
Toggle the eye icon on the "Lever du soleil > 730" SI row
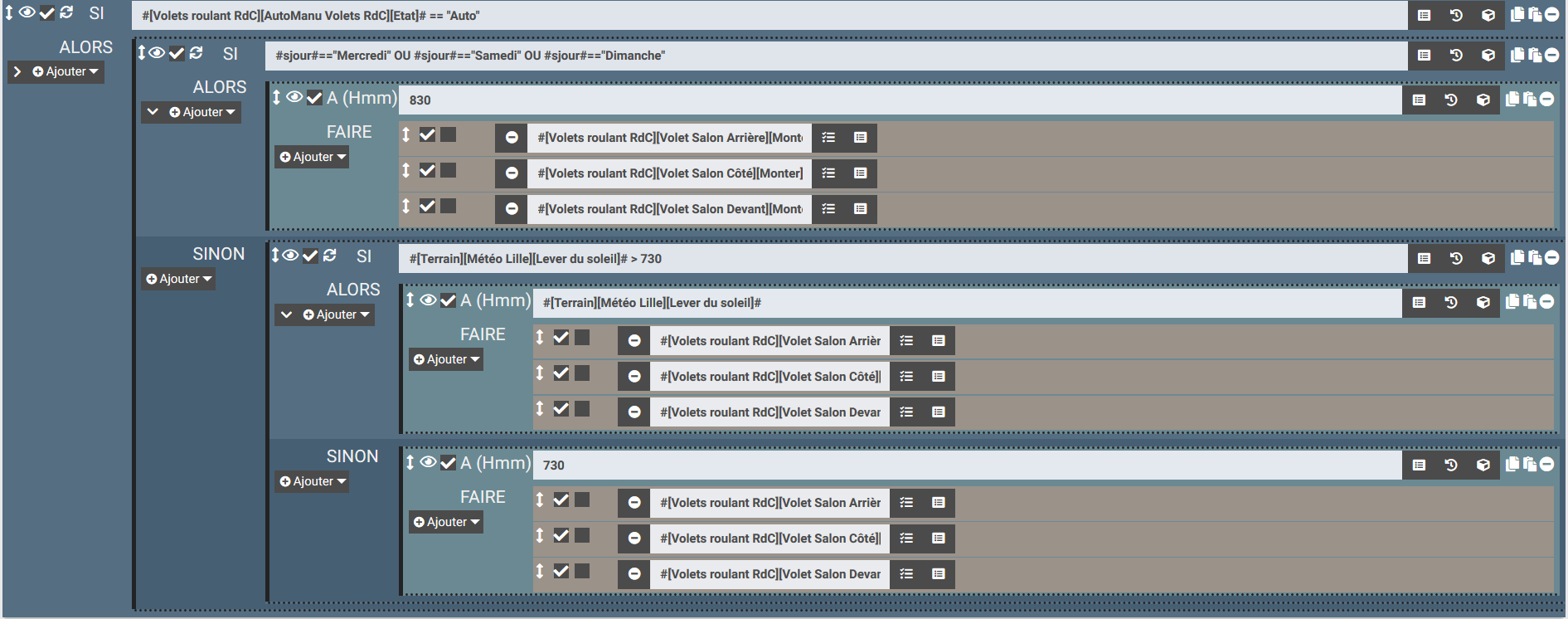click(x=290, y=256)
